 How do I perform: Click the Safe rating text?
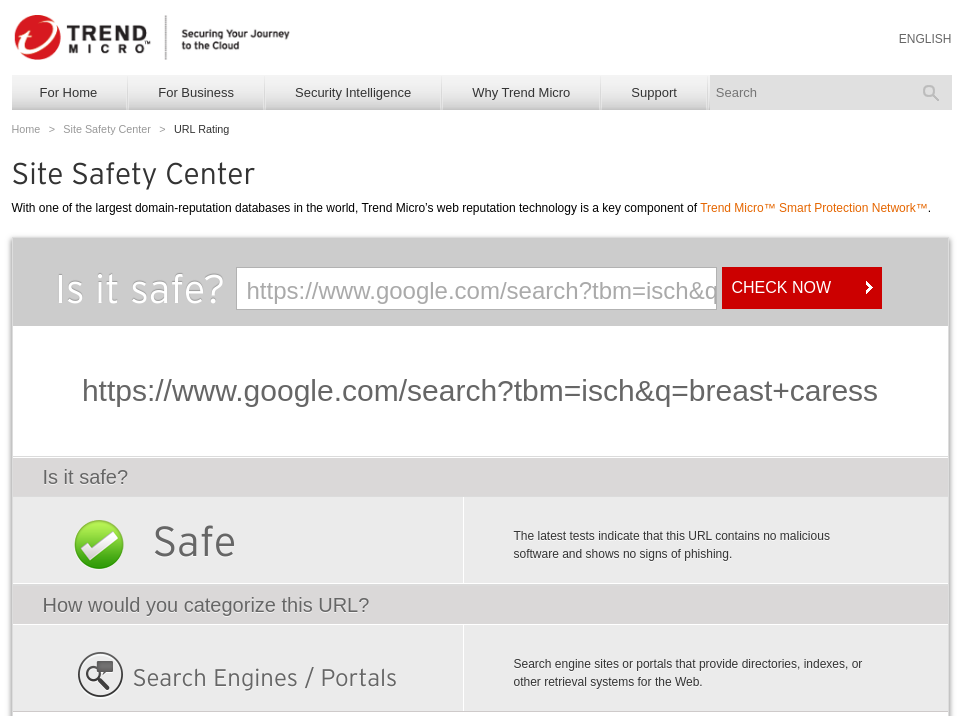click(x=195, y=542)
